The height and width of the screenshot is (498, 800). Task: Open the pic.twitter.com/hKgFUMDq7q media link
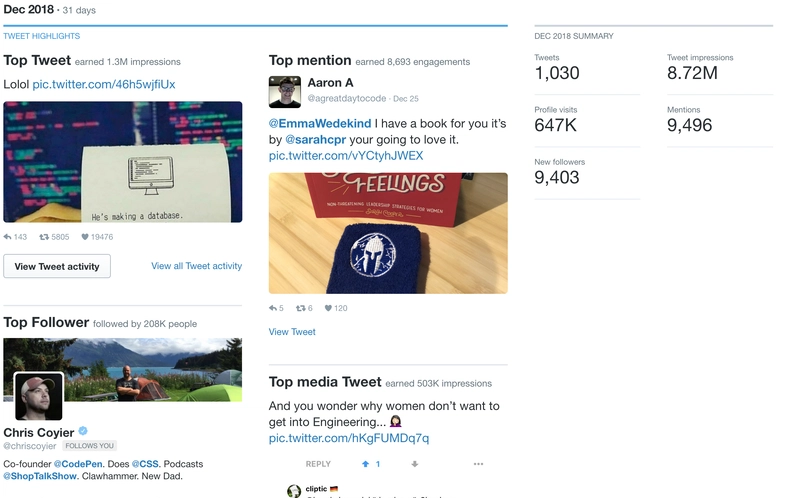click(x=349, y=438)
